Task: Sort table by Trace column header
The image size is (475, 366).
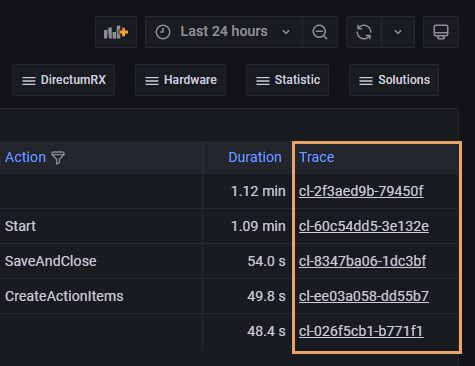Action: [316, 157]
